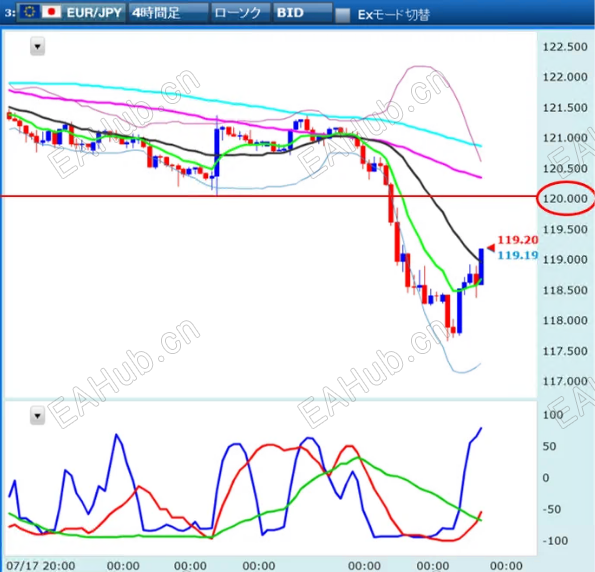Click the blue 119.19 bid price label
Viewport: 595px width, 572px height.
pyautogui.click(x=518, y=255)
